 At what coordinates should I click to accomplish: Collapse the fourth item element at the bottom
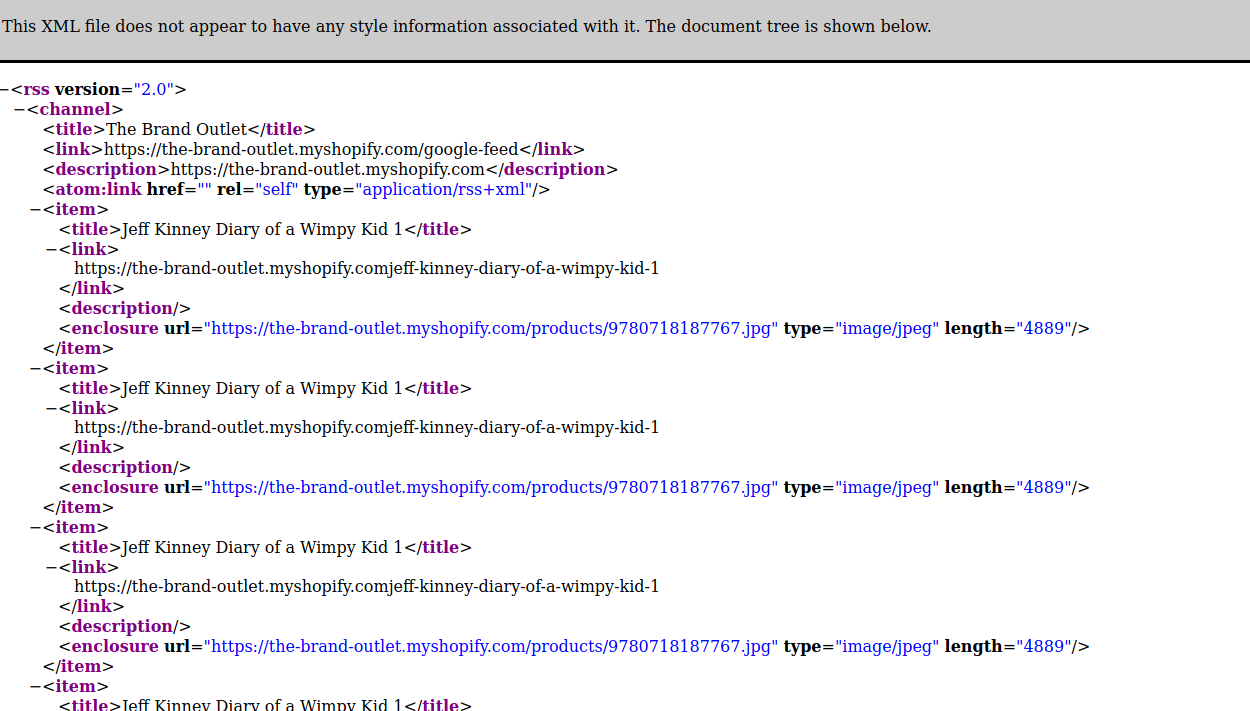pyautogui.click(x=36, y=687)
